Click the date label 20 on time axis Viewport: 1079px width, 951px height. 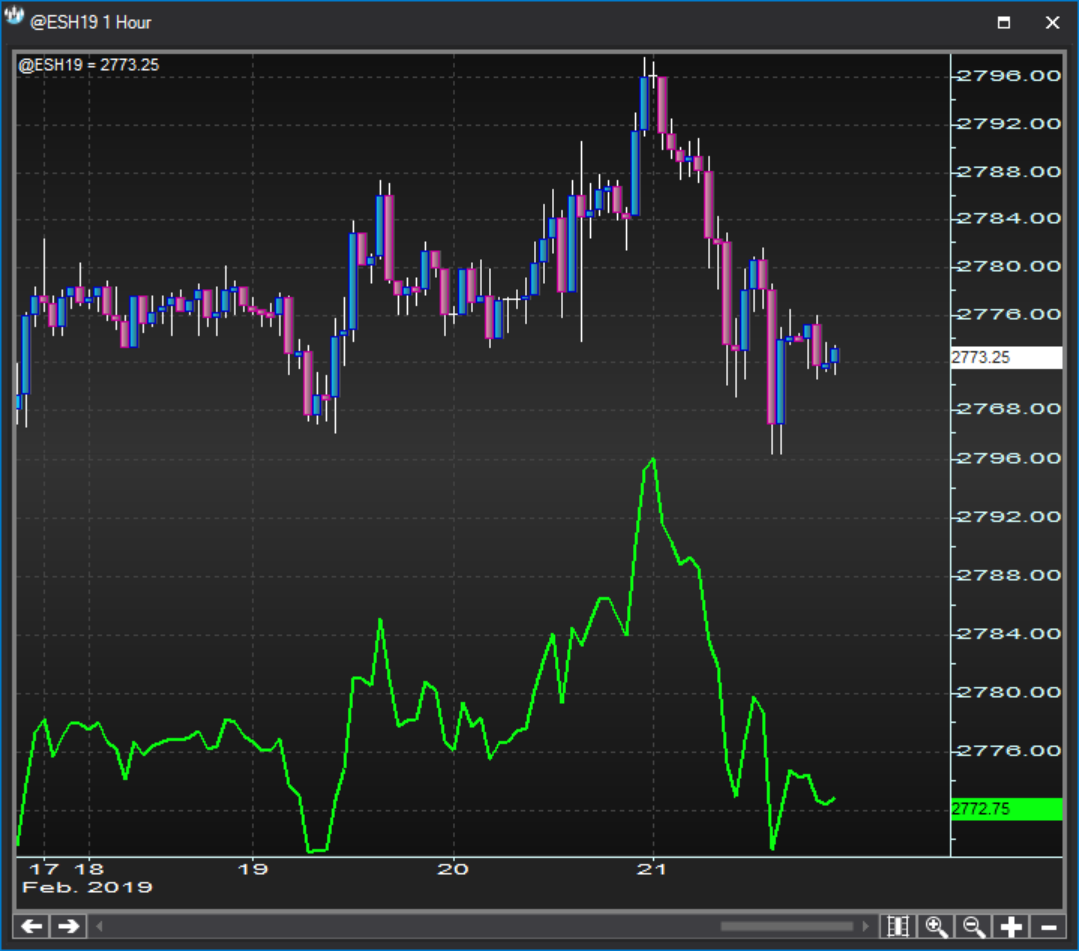click(x=453, y=869)
